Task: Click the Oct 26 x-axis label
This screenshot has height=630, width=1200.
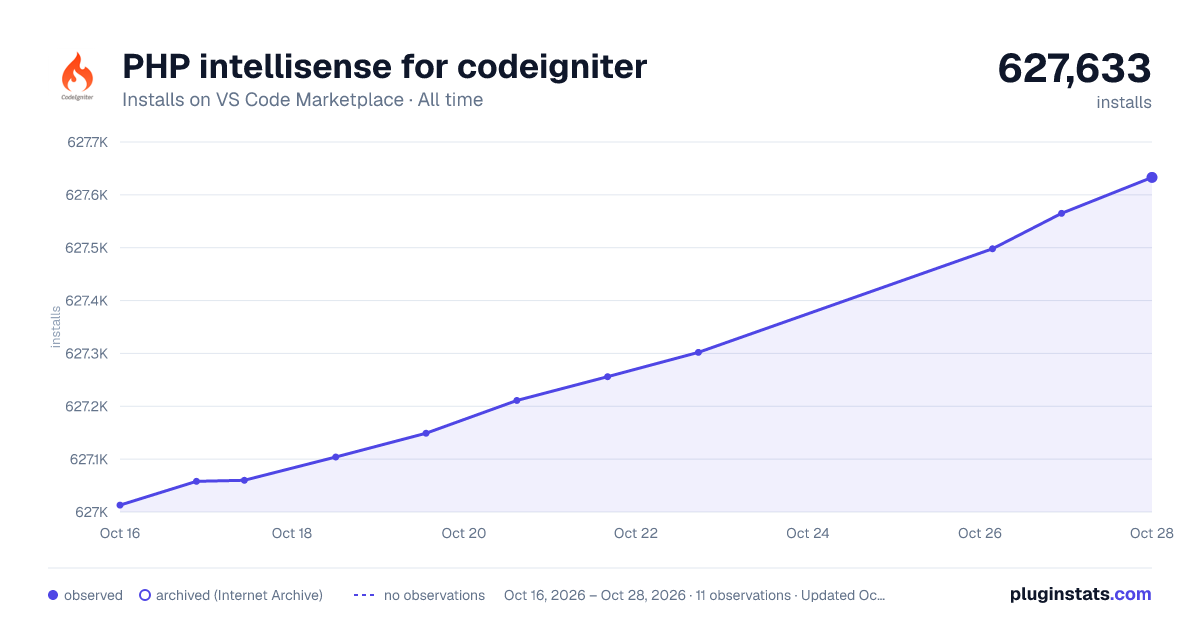Action: (980, 533)
